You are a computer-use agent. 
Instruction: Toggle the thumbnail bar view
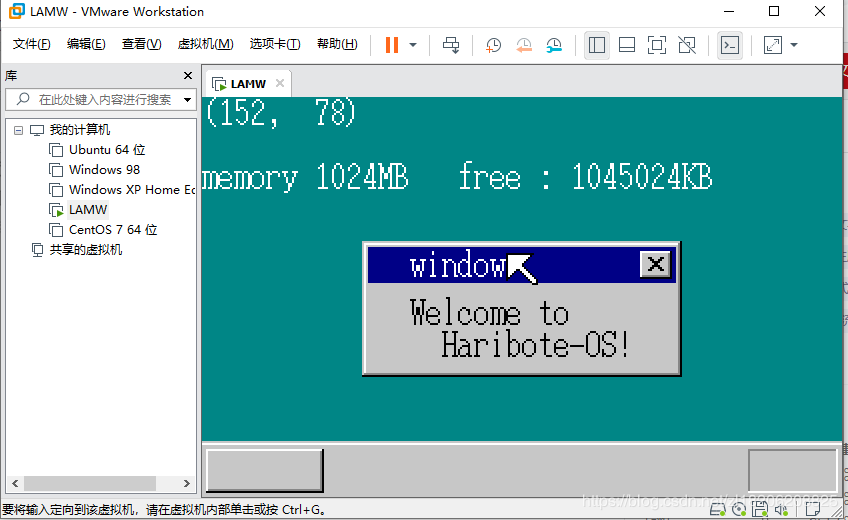[626, 45]
